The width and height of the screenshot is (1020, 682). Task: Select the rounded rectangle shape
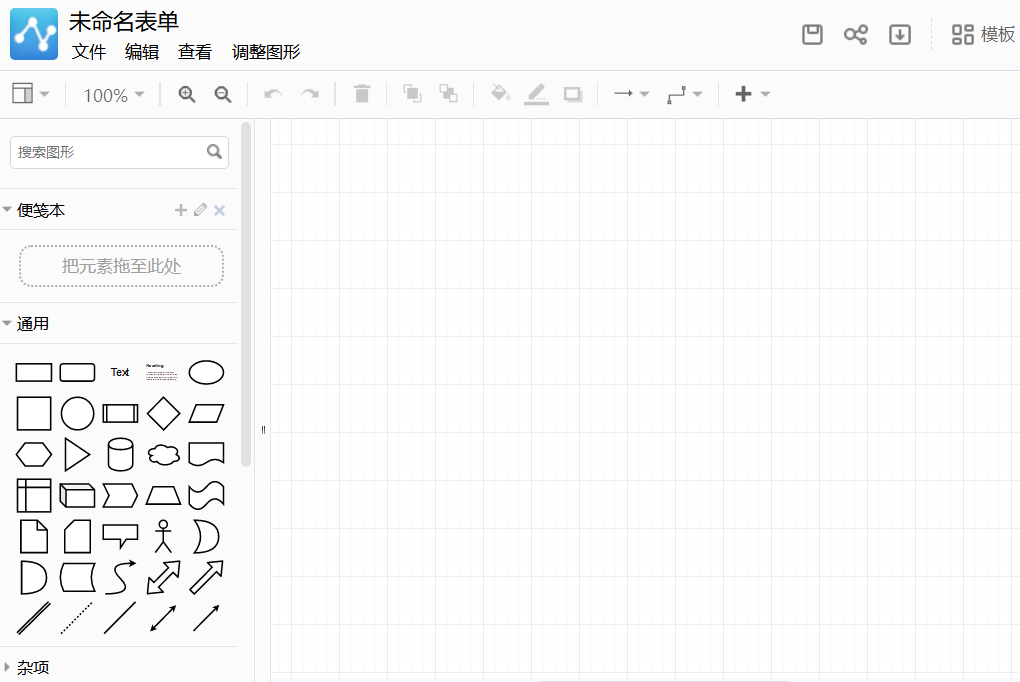[77, 372]
